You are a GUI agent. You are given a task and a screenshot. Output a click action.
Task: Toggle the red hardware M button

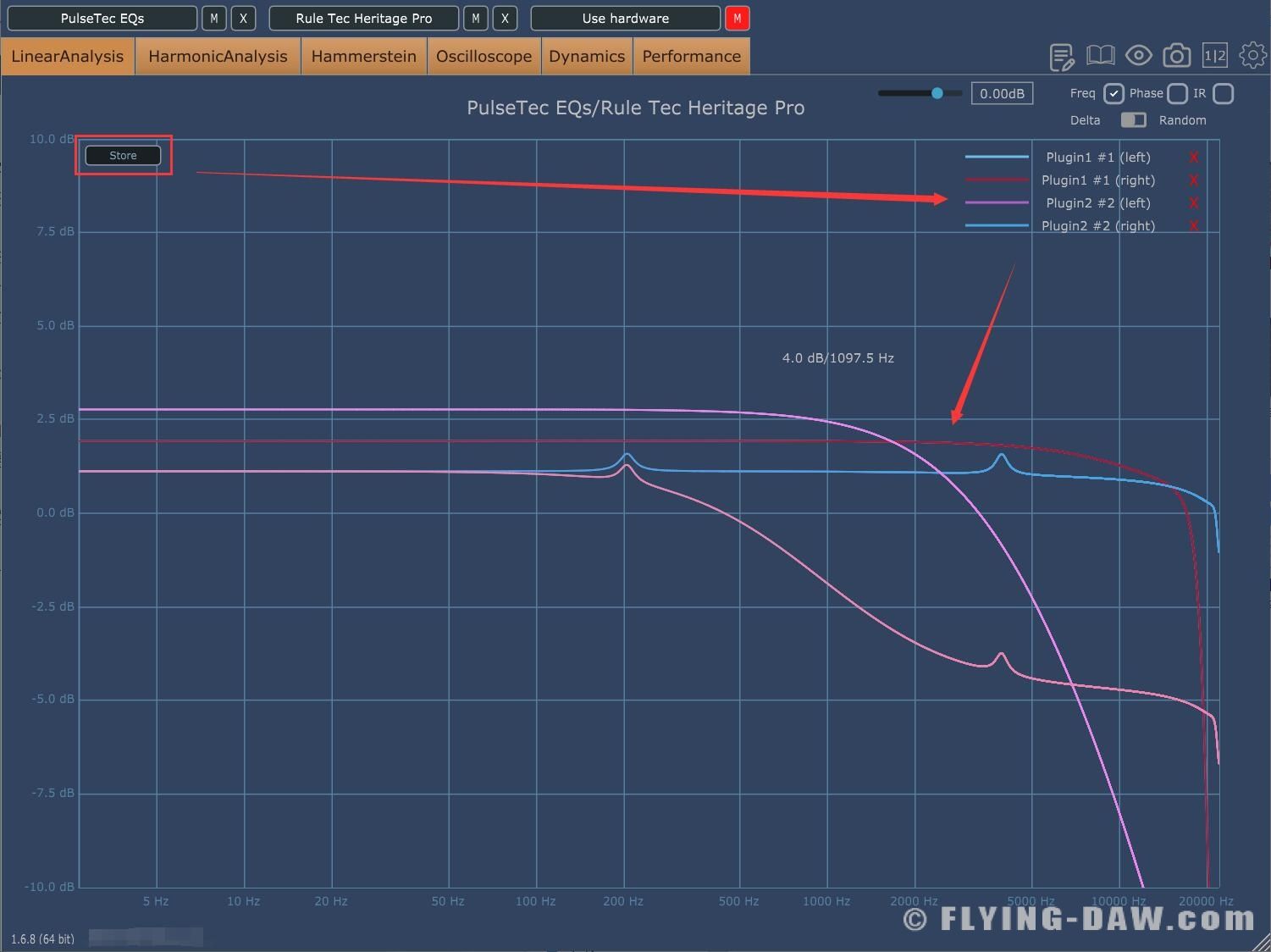coord(738,19)
